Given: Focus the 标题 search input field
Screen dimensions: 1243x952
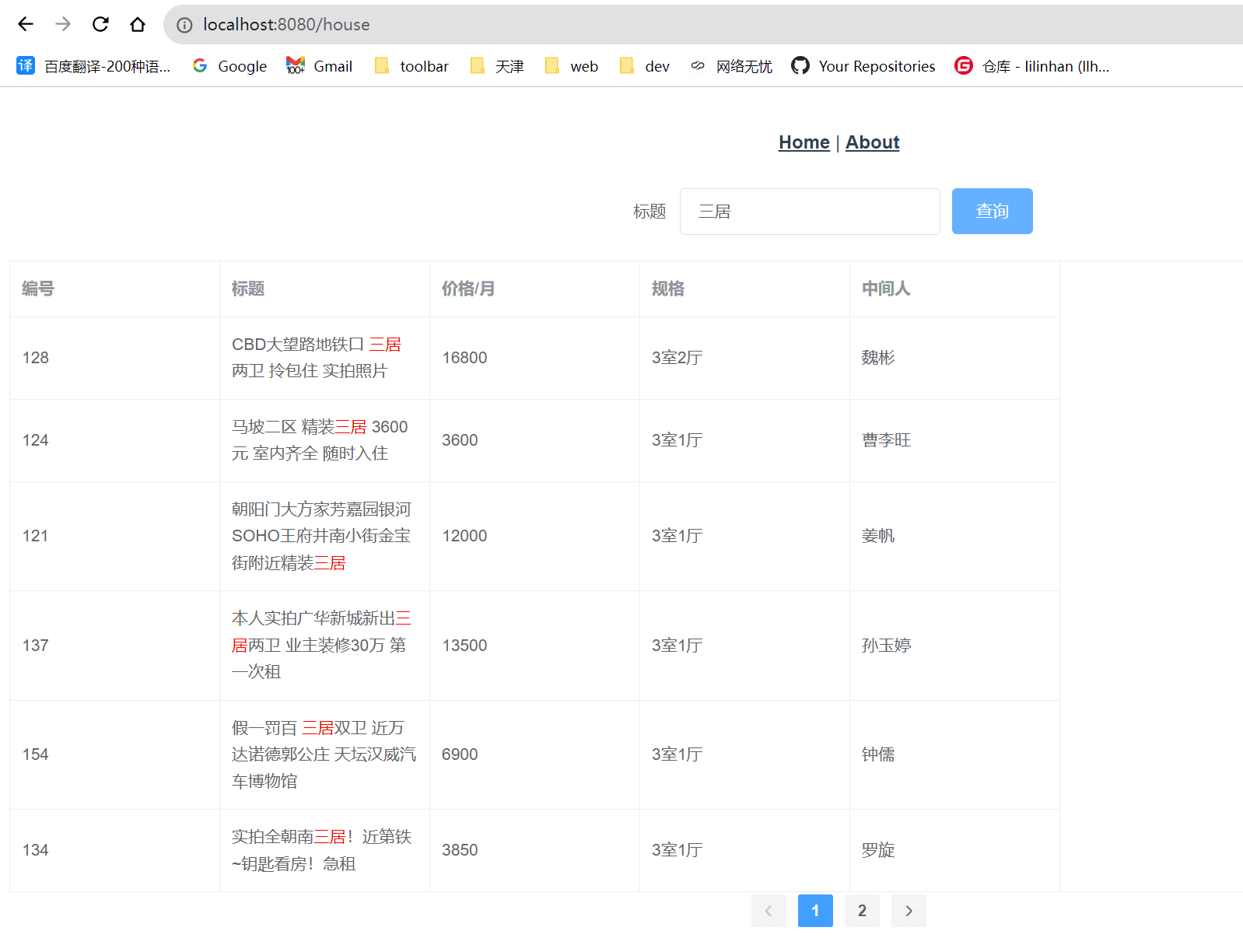Looking at the screenshot, I should pyautogui.click(x=809, y=211).
